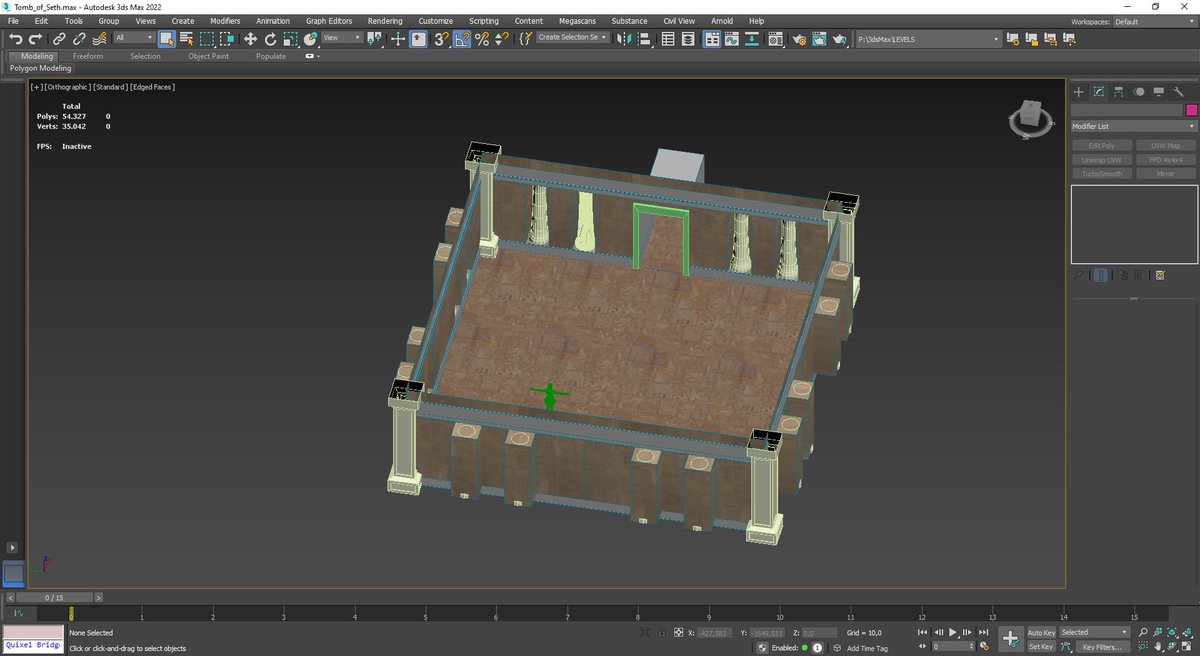Open the Create tab in command panel
1200x656 pixels.
coord(1079,91)
